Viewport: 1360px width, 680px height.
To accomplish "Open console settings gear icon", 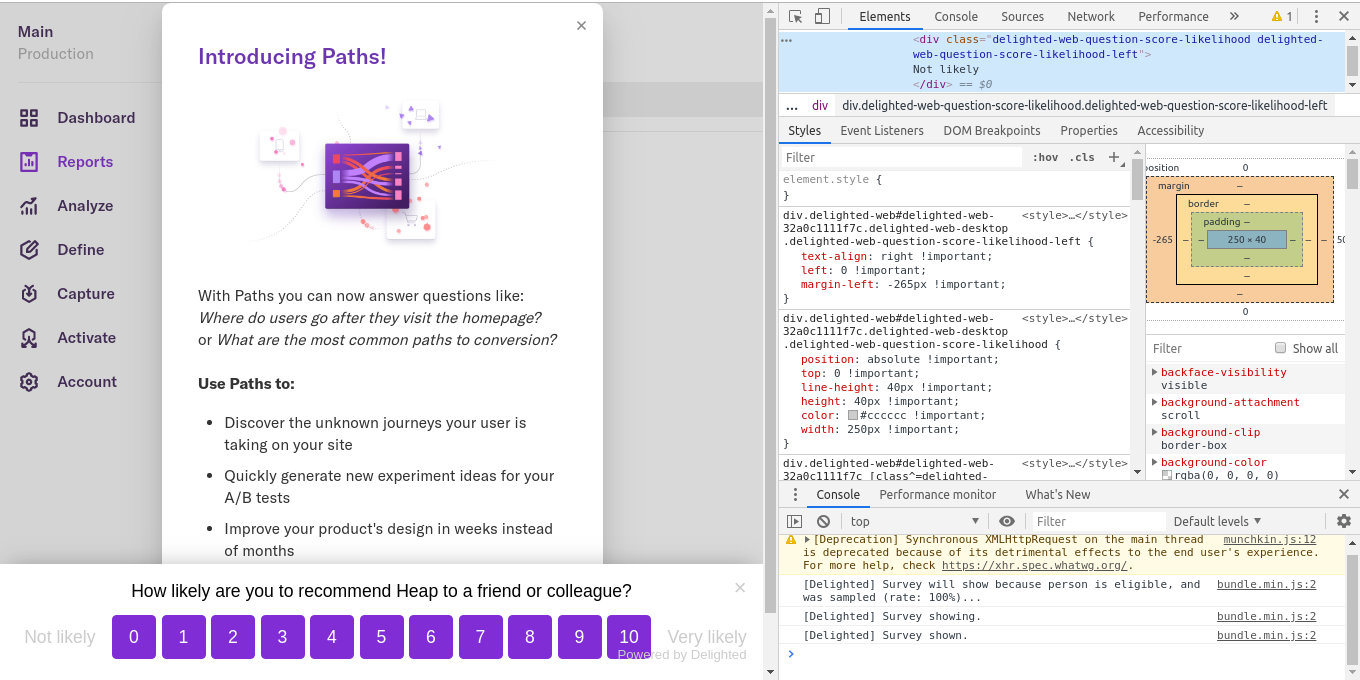I will tap(1344, 521).
